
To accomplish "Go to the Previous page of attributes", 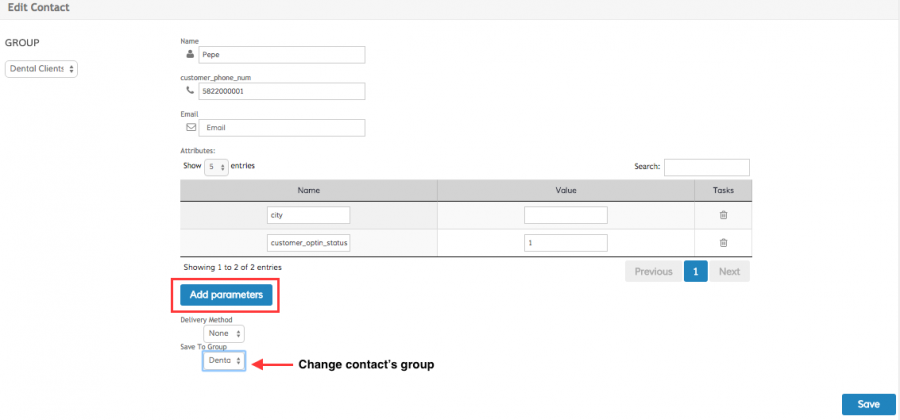I will coord(653,271).
